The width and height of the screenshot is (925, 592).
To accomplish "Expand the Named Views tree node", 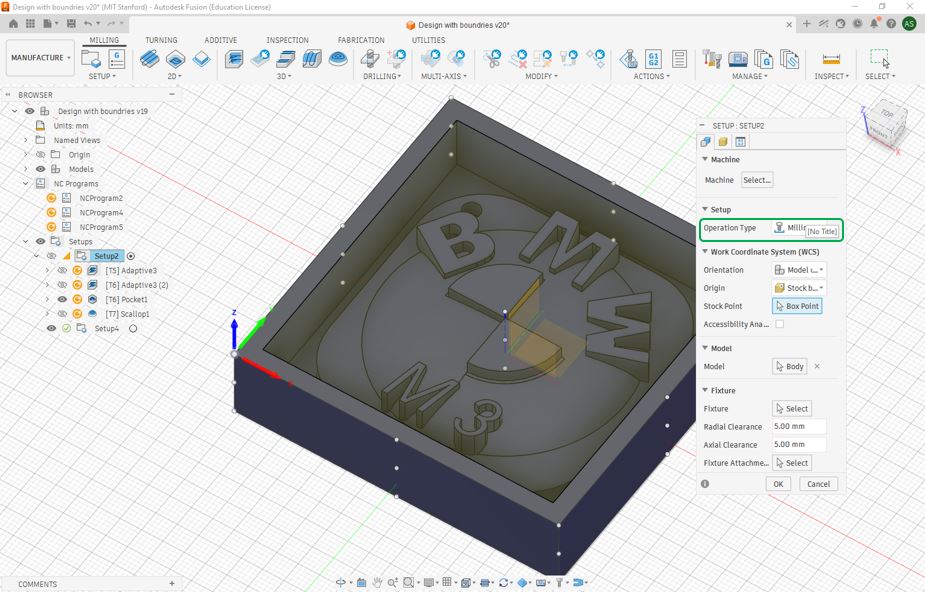I will pyautogui.click(x=26, y=140).
